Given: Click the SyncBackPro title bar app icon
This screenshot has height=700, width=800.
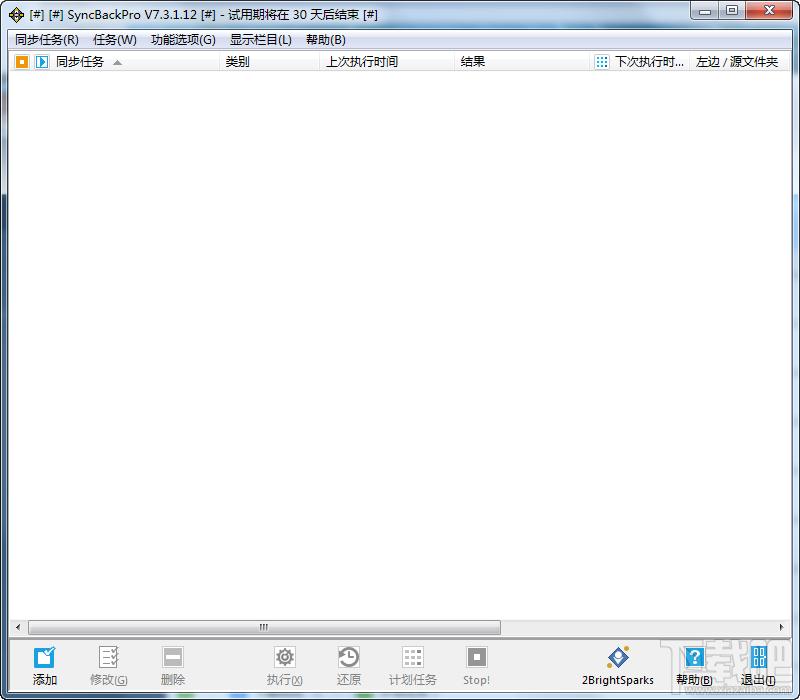Looking at the screenshot, I should coord(16,15).
